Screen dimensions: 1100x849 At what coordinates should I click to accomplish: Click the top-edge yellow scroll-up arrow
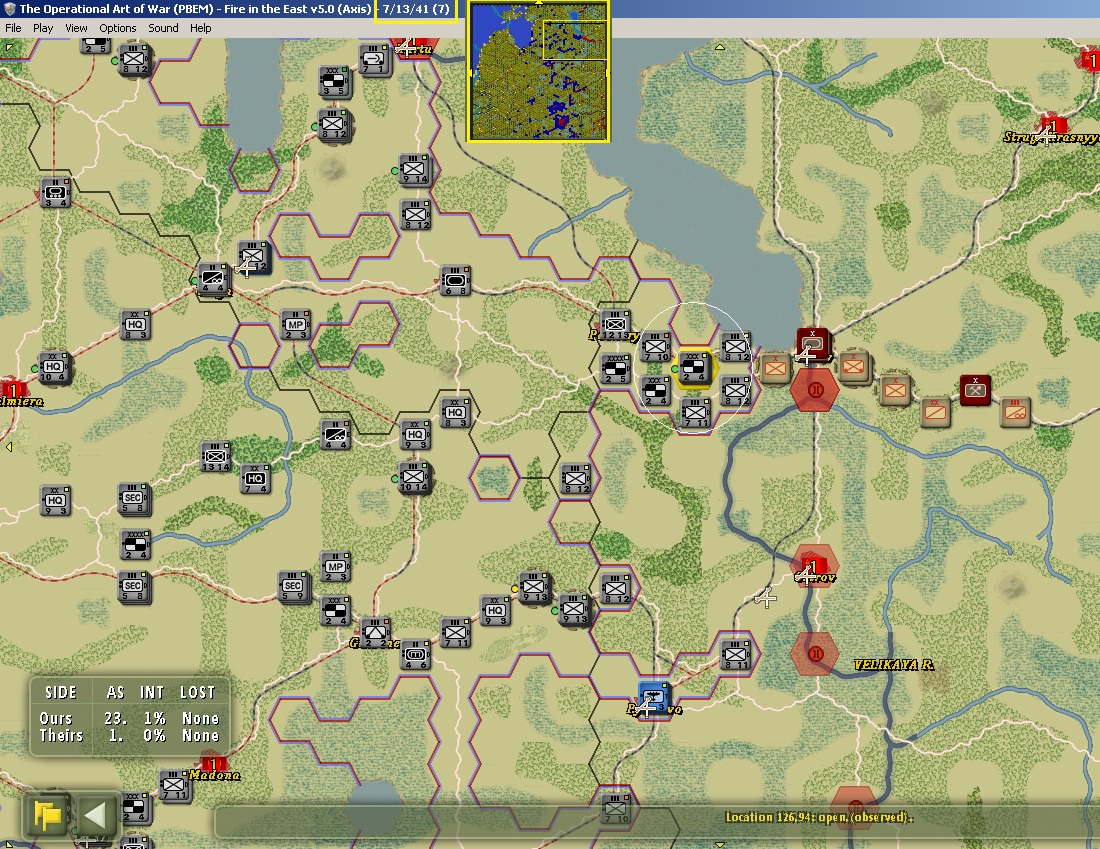tap(719, 48)
